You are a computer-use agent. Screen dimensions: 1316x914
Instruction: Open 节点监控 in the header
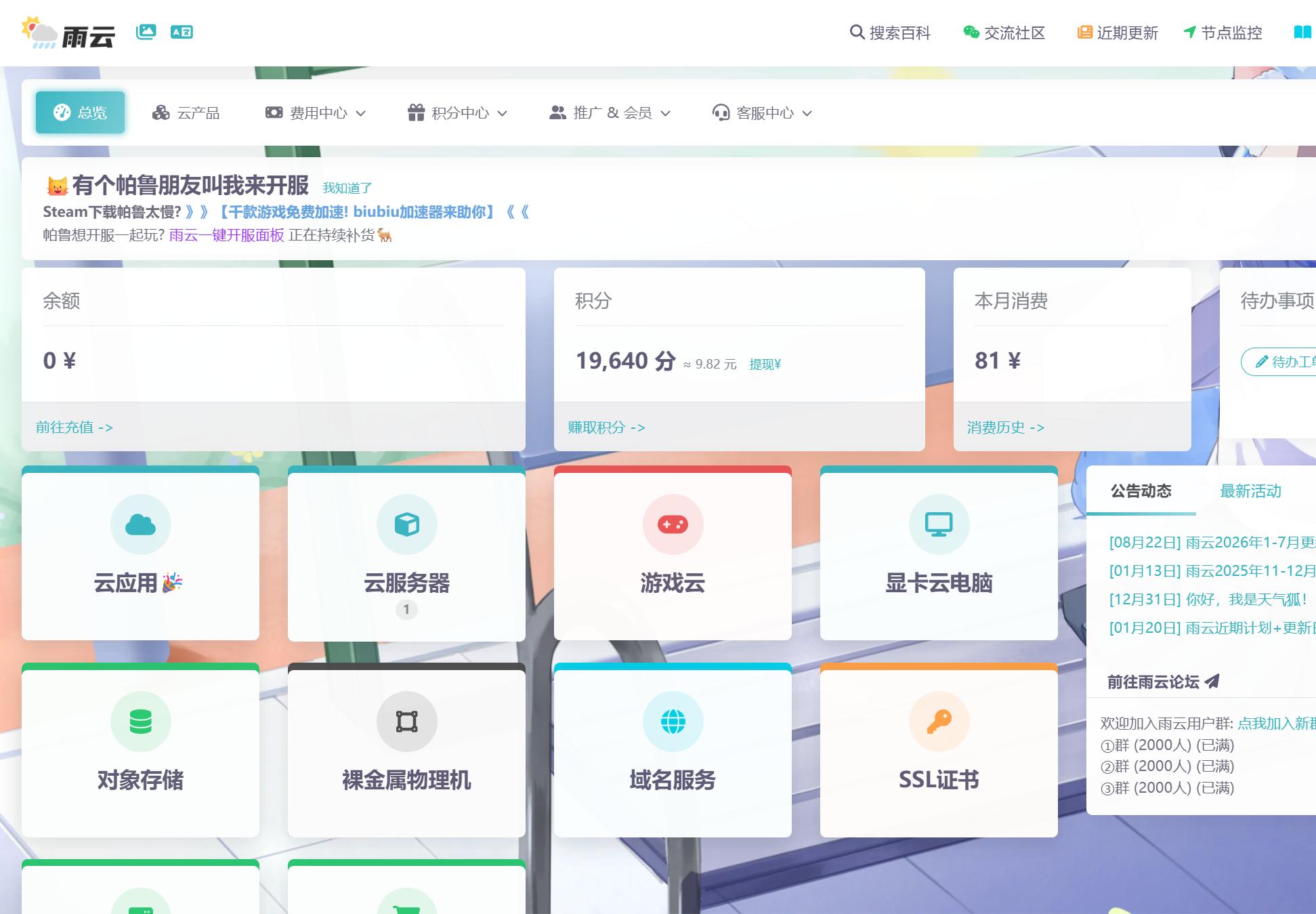pos(1223,33)
